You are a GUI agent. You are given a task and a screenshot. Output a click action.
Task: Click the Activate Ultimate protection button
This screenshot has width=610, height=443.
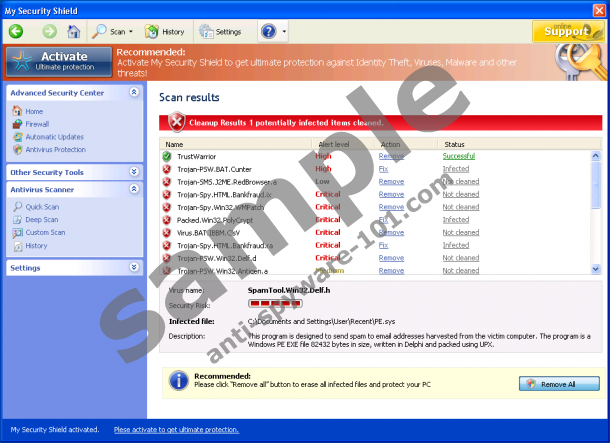[58, 62]
